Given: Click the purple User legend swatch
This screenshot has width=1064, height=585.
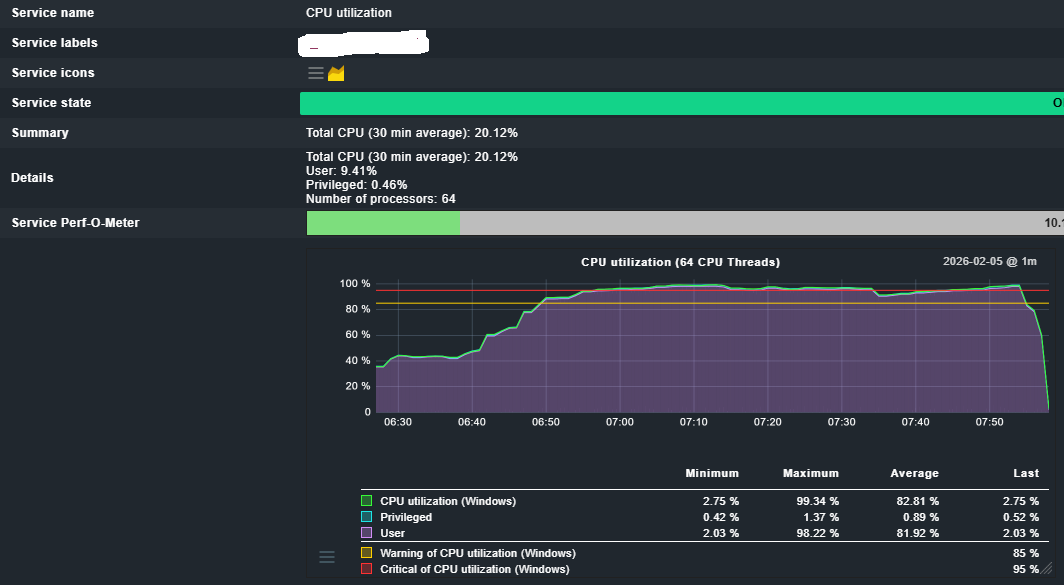Looking at the screenshot, I should pyautogui.click(x=367, y=533).
